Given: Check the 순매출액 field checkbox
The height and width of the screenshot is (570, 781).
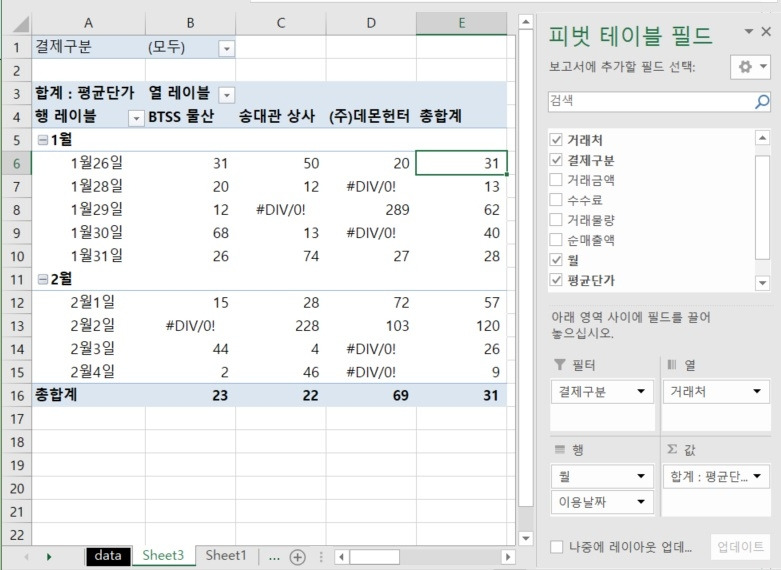Looking at the screenshot, I should [556, 240].
